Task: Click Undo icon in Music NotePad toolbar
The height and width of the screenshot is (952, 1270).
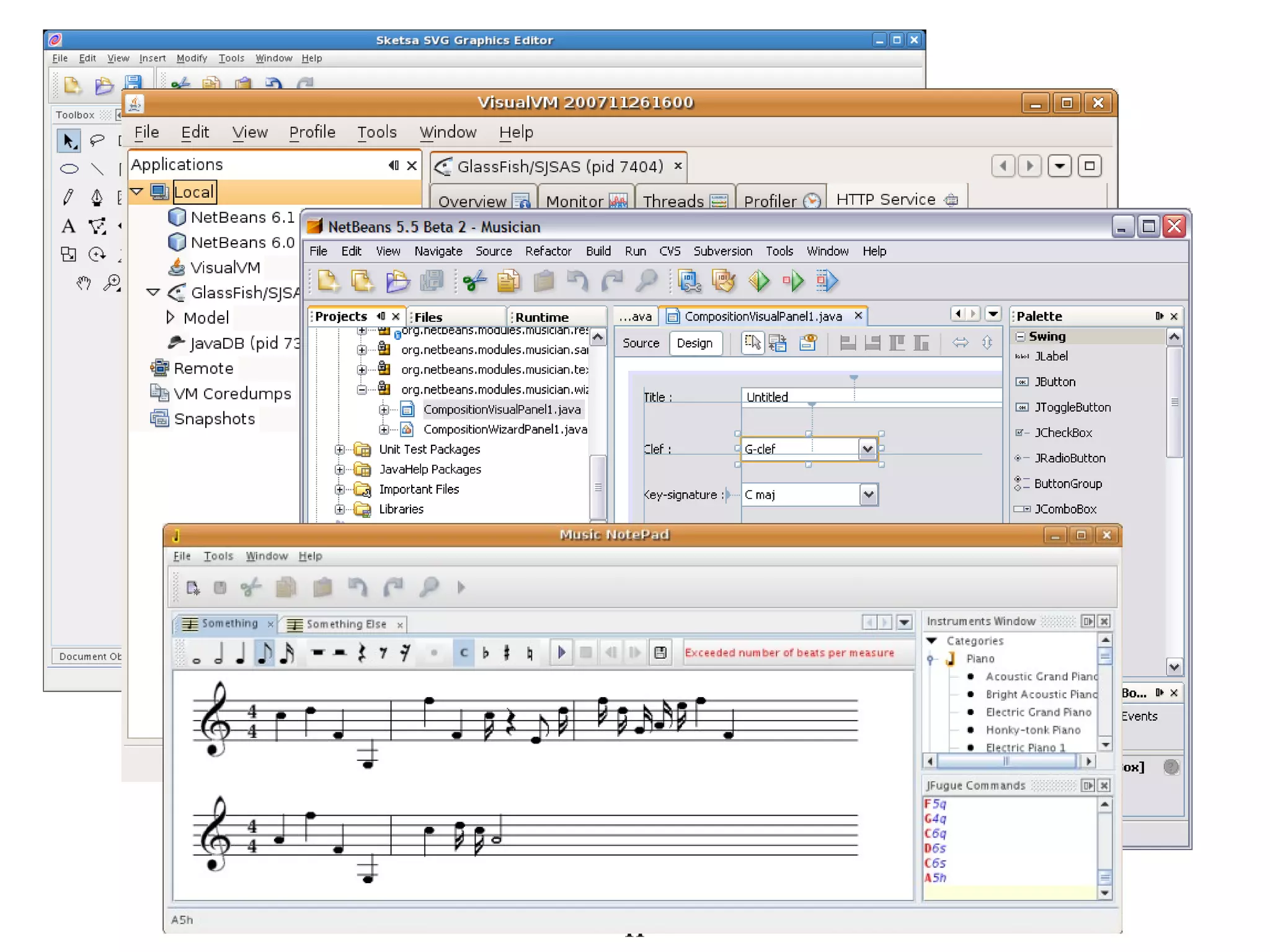Action: pos(357,587)
